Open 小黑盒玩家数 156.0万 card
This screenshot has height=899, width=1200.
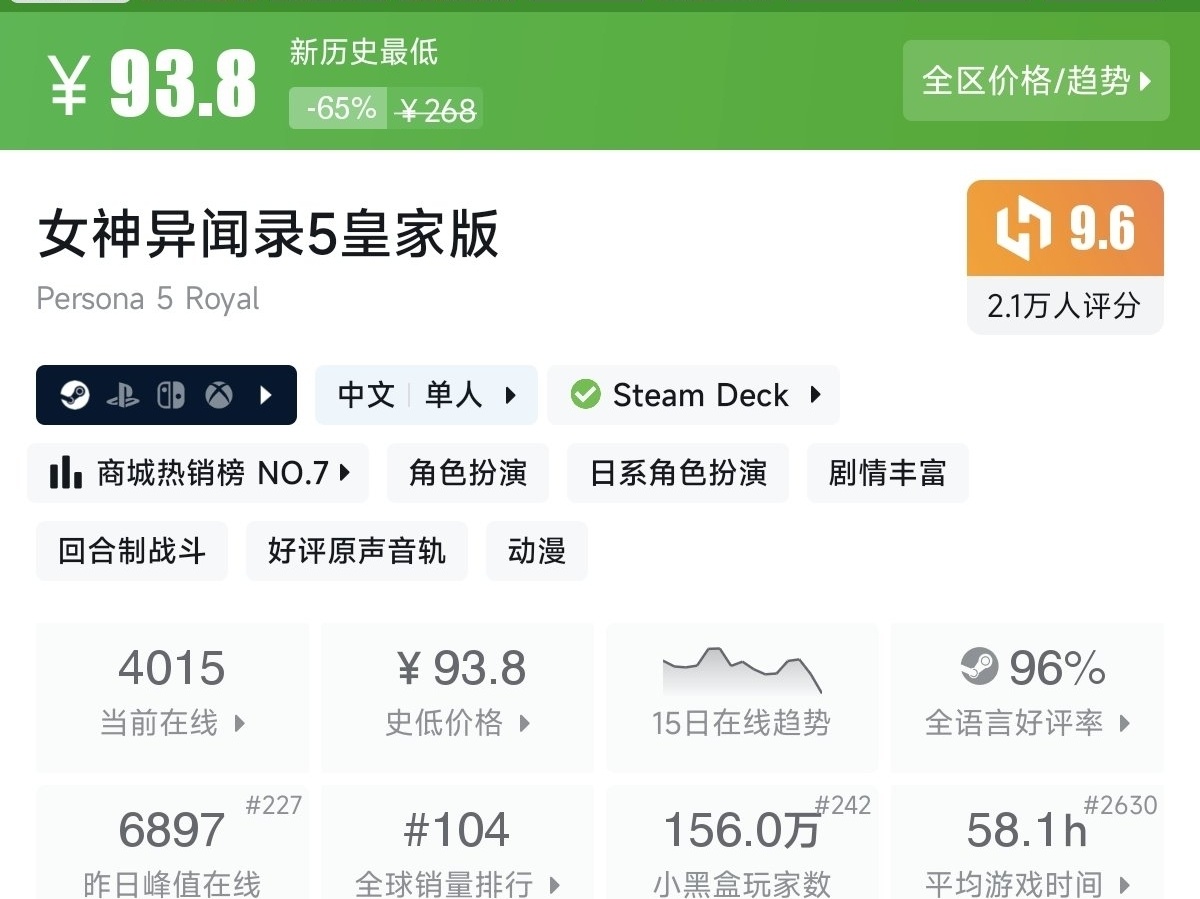742,842
